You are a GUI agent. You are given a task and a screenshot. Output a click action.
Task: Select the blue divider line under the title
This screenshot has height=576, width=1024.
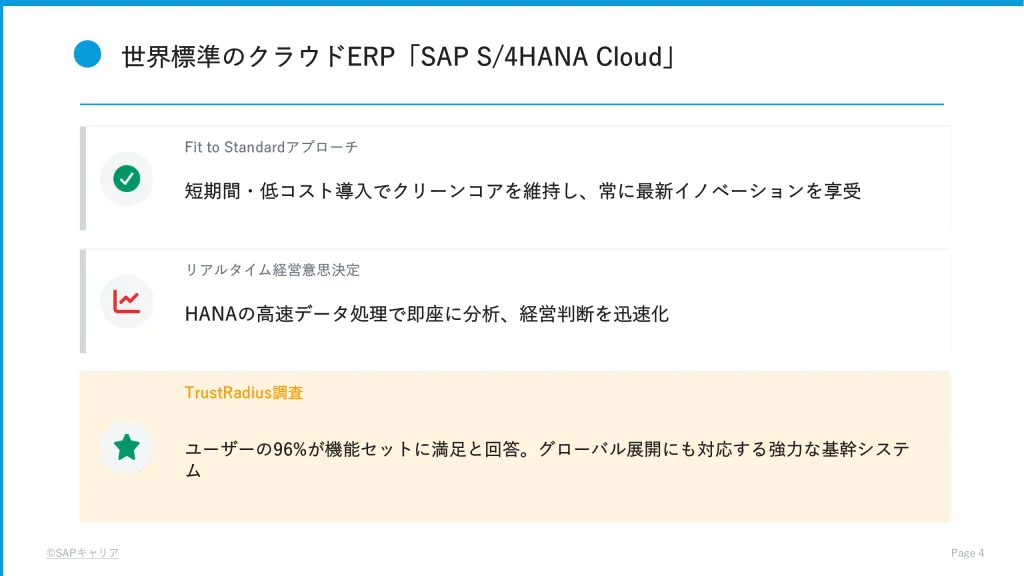click(x=512, y=104)
